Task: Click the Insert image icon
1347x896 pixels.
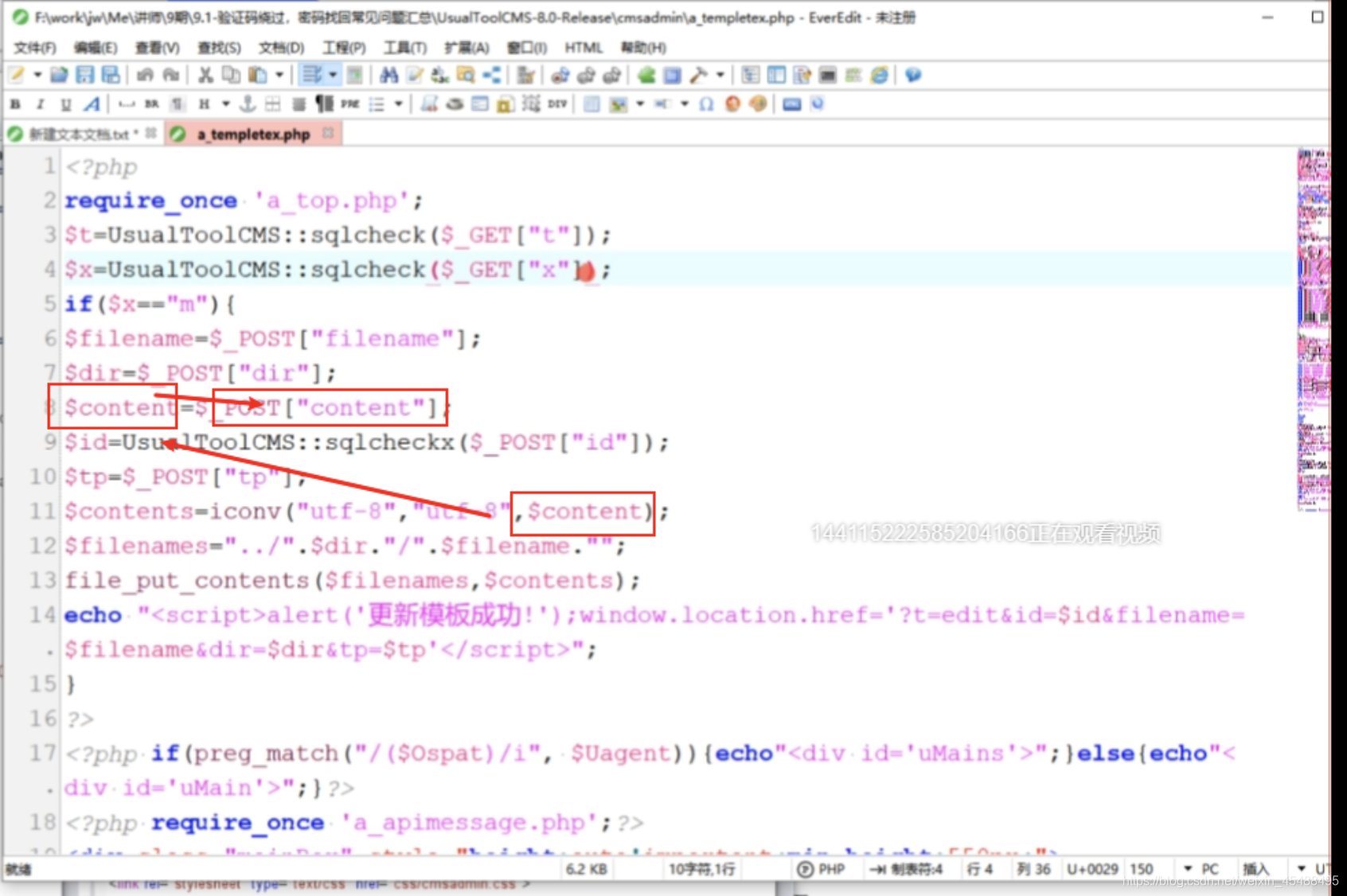Action: (618, 103)
